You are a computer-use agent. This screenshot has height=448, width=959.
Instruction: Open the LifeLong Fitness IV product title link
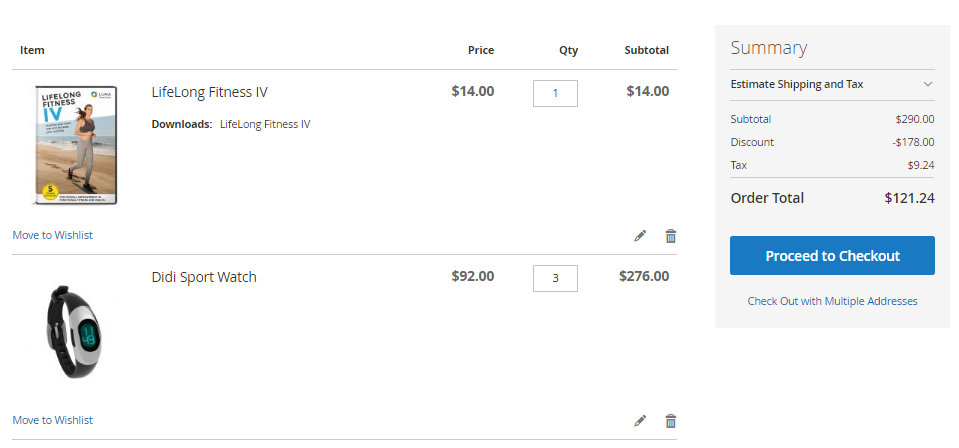[209, 92]
